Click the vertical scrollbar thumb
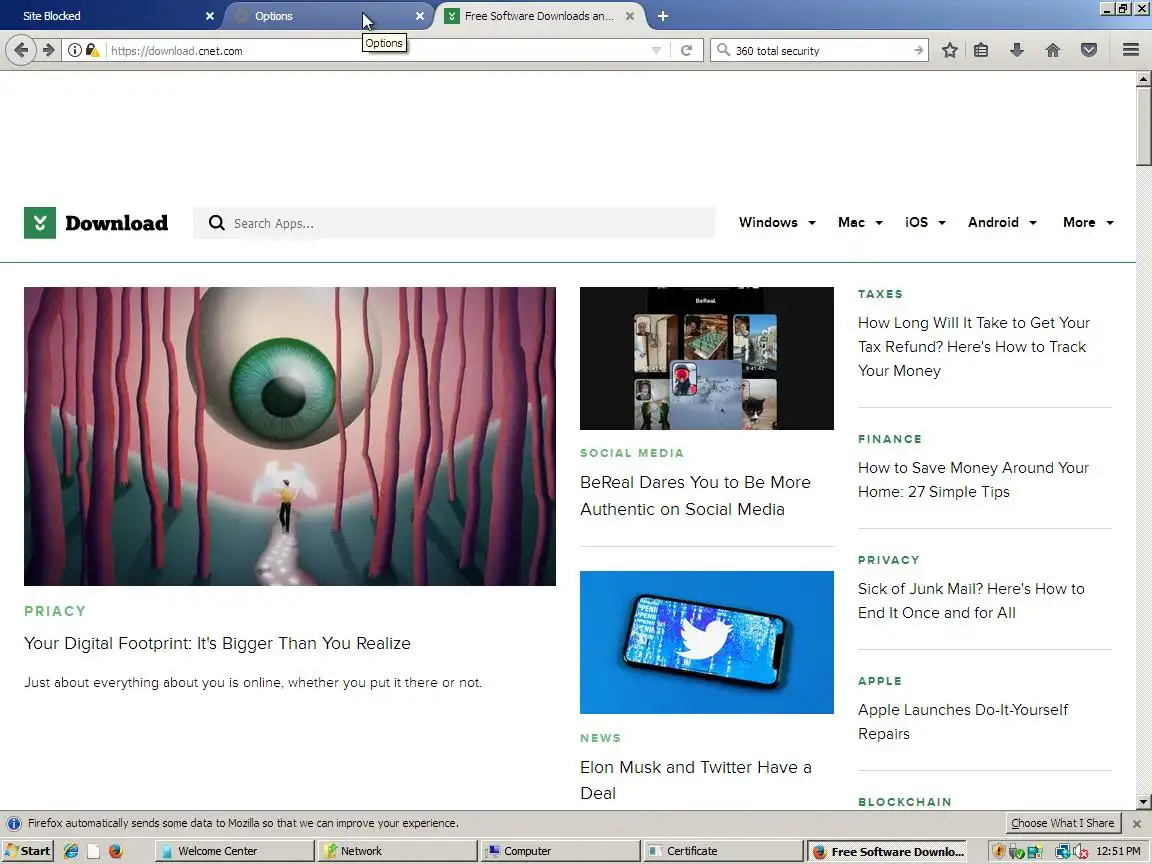This screenshot has height=864, width=1152. (1143, 126)
